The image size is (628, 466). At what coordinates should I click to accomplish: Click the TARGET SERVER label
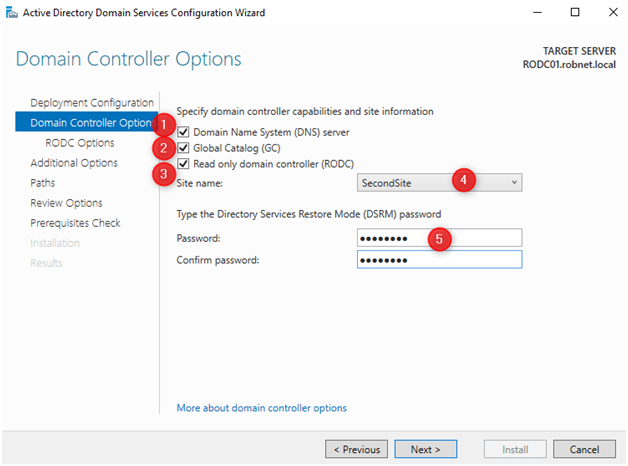tap(579, 51)
